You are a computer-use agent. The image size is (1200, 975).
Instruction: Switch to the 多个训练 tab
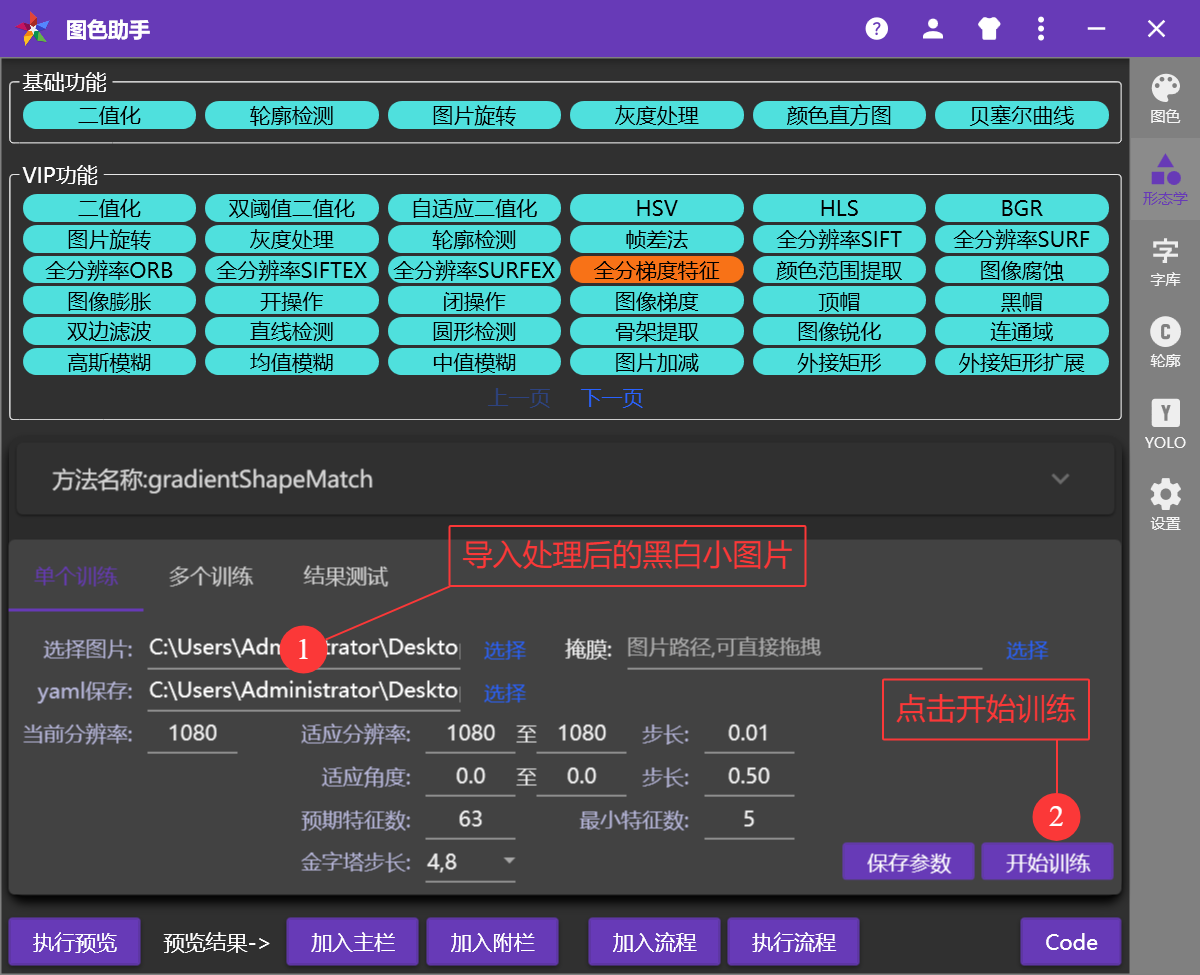coord(210,576)
